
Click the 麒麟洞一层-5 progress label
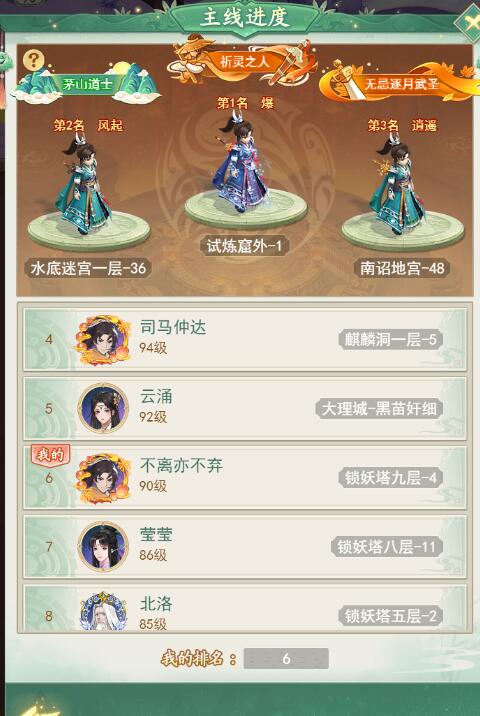click(x=390, y=340)
